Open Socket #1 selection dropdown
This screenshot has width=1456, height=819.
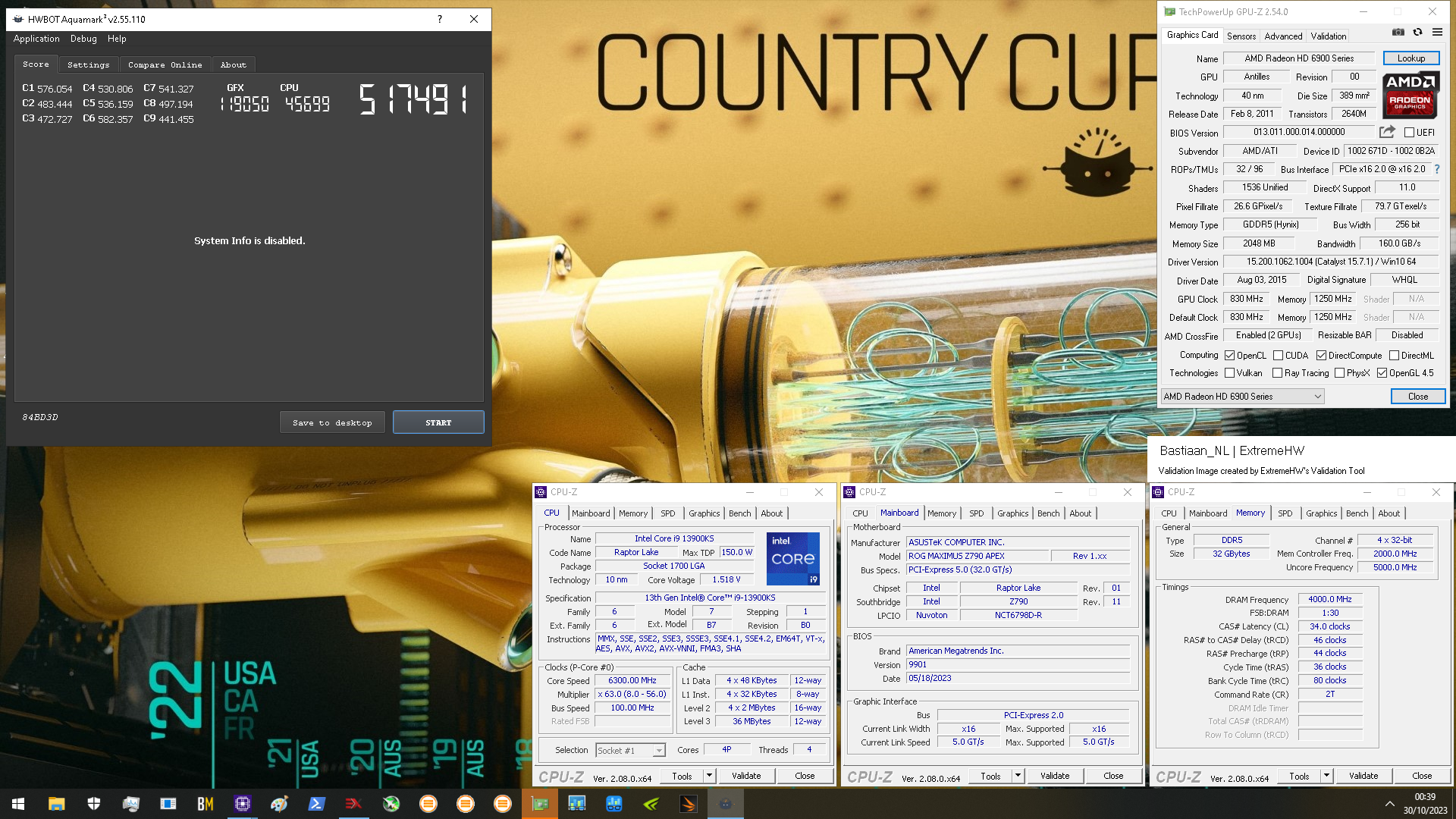(630, 751)
